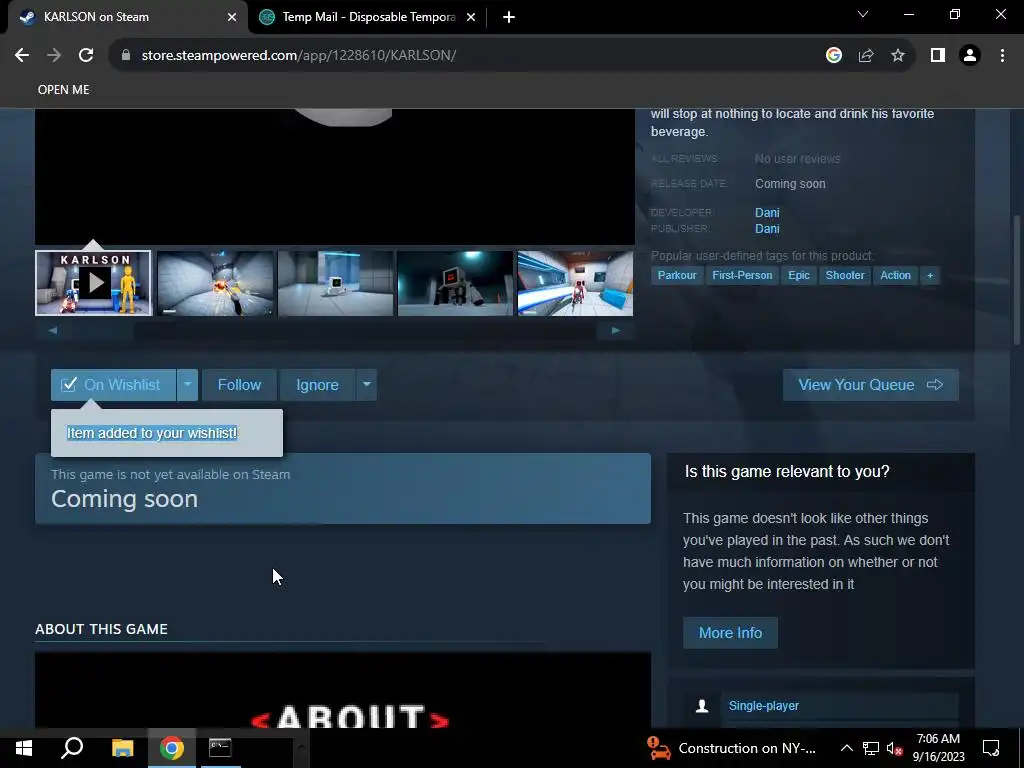Screen dimensions: 1024x768
Task: Expand the wishlist dropdown arrow
Action: [x=187, y=385]
